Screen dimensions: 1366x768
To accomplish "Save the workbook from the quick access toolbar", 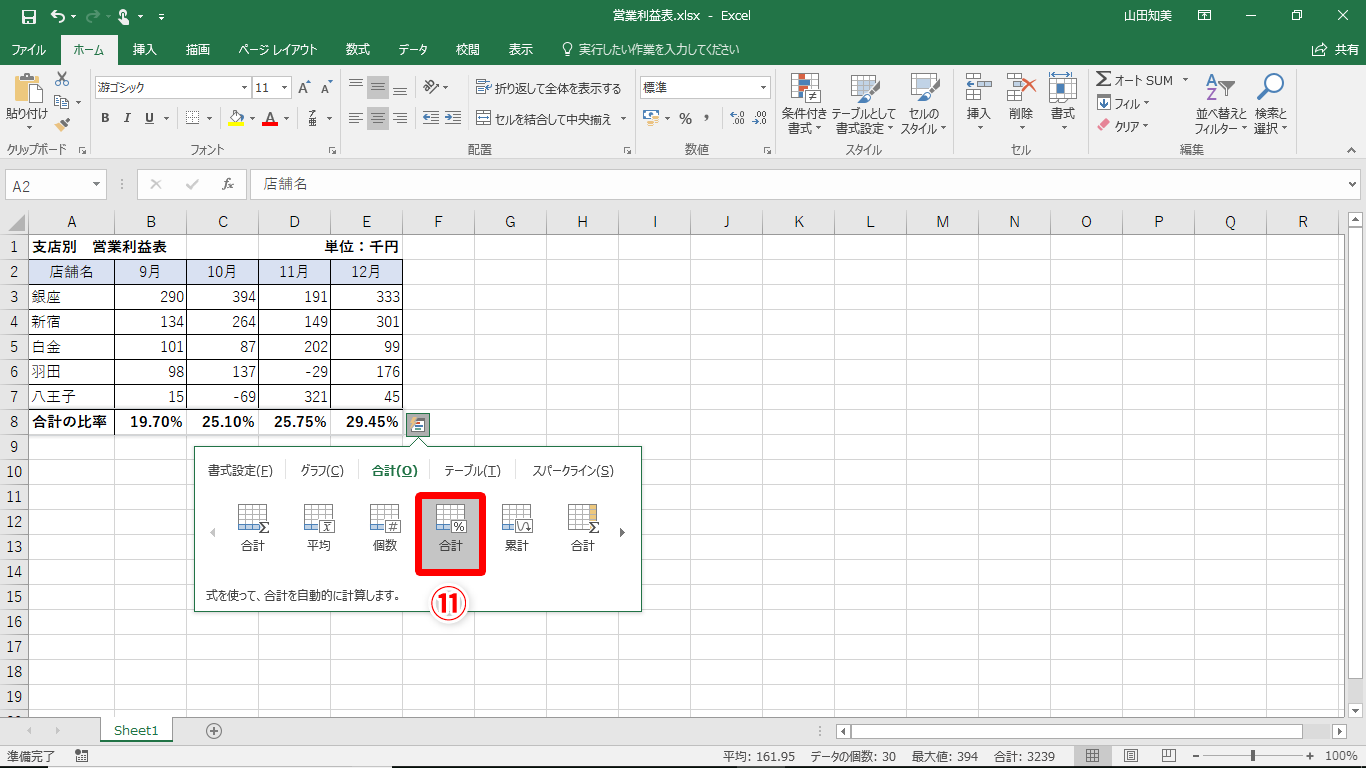I will [28, 16].
